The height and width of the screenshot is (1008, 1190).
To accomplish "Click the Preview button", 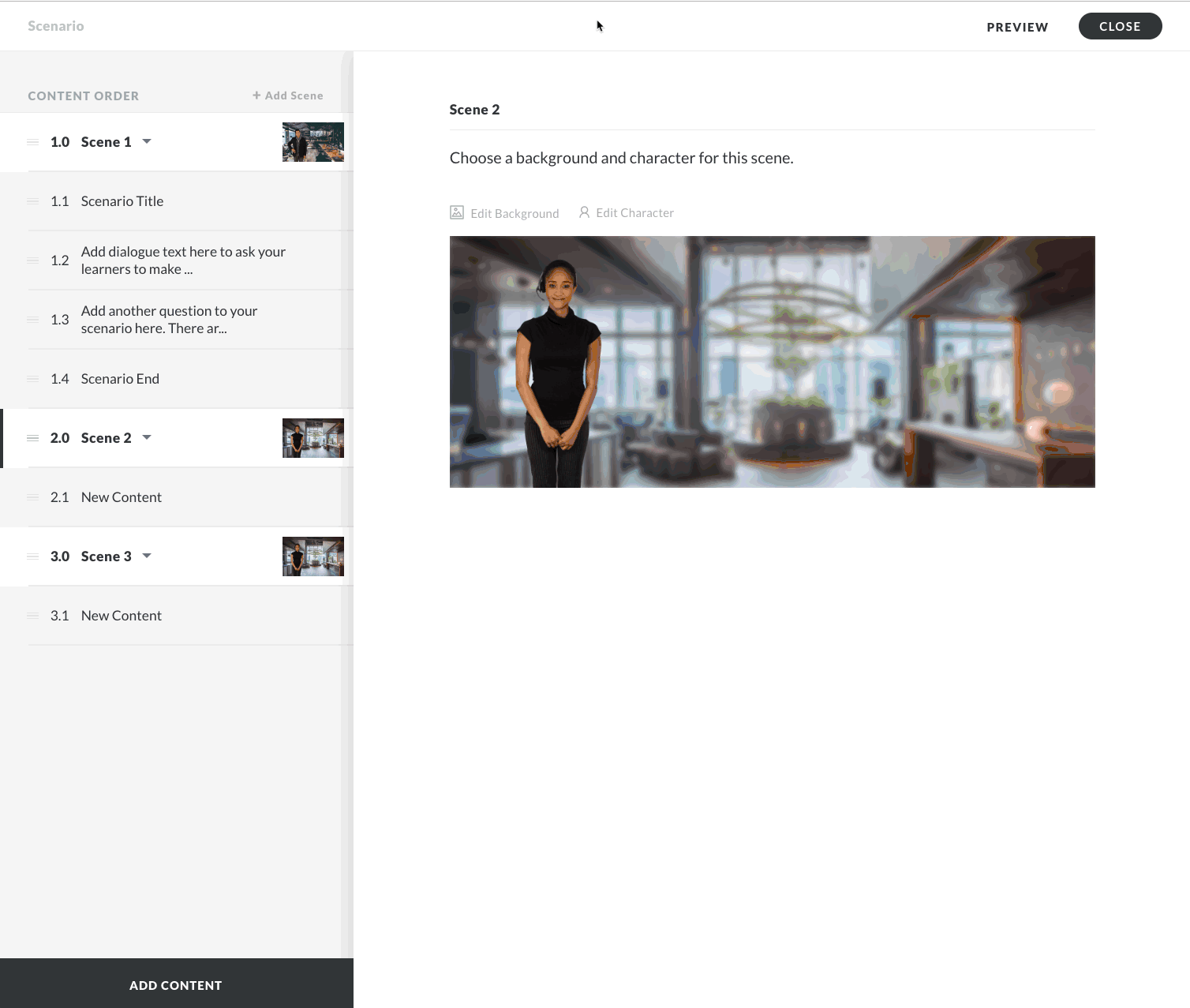I will [x=1017, y=27].
